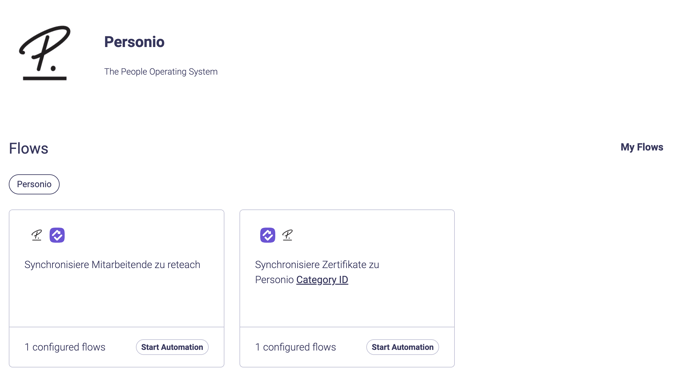
Task: Start Automation for Zertifikate sync flow
Action: click(402, 347)
